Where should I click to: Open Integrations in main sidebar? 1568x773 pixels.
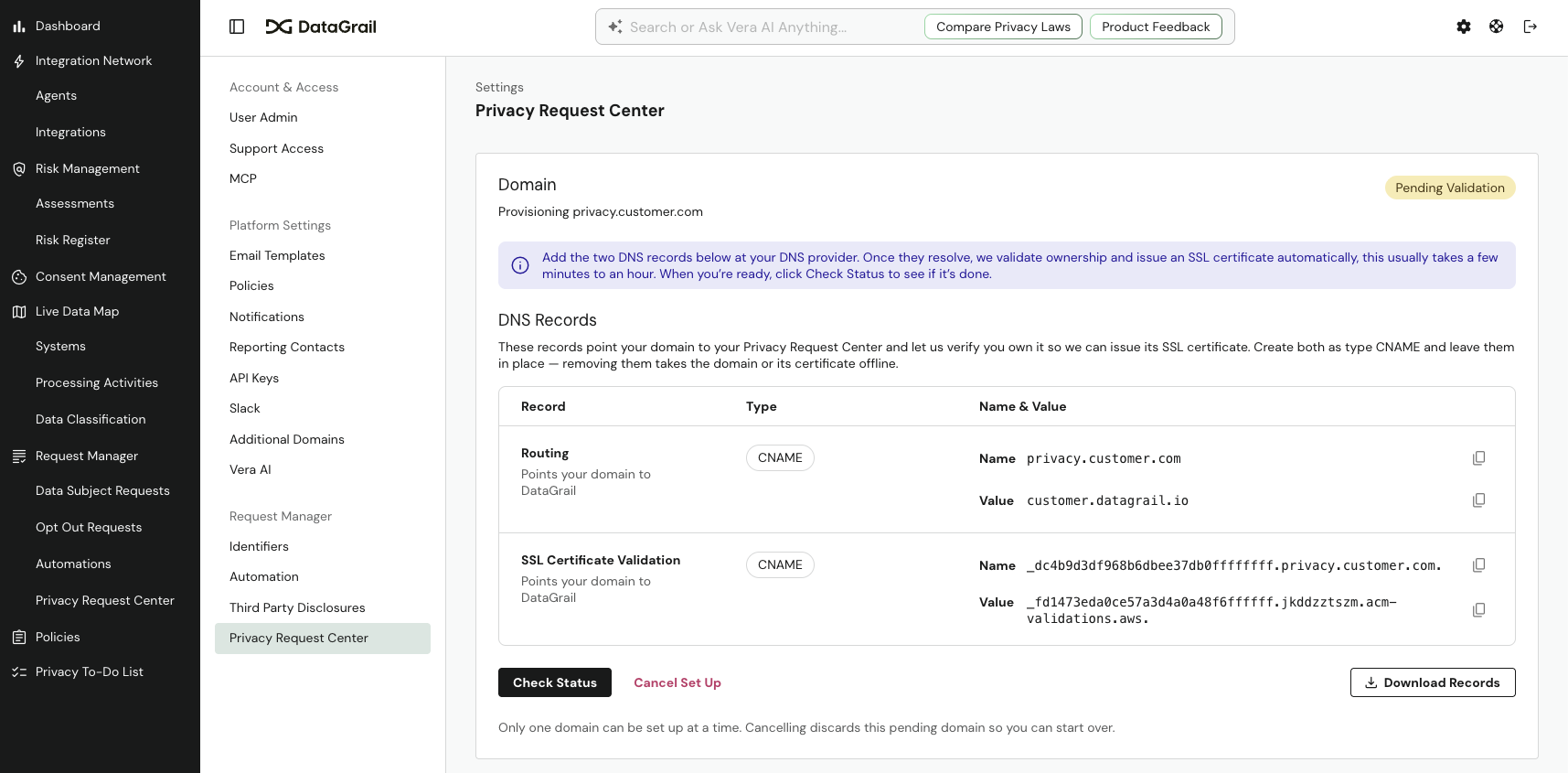[70, 133]
